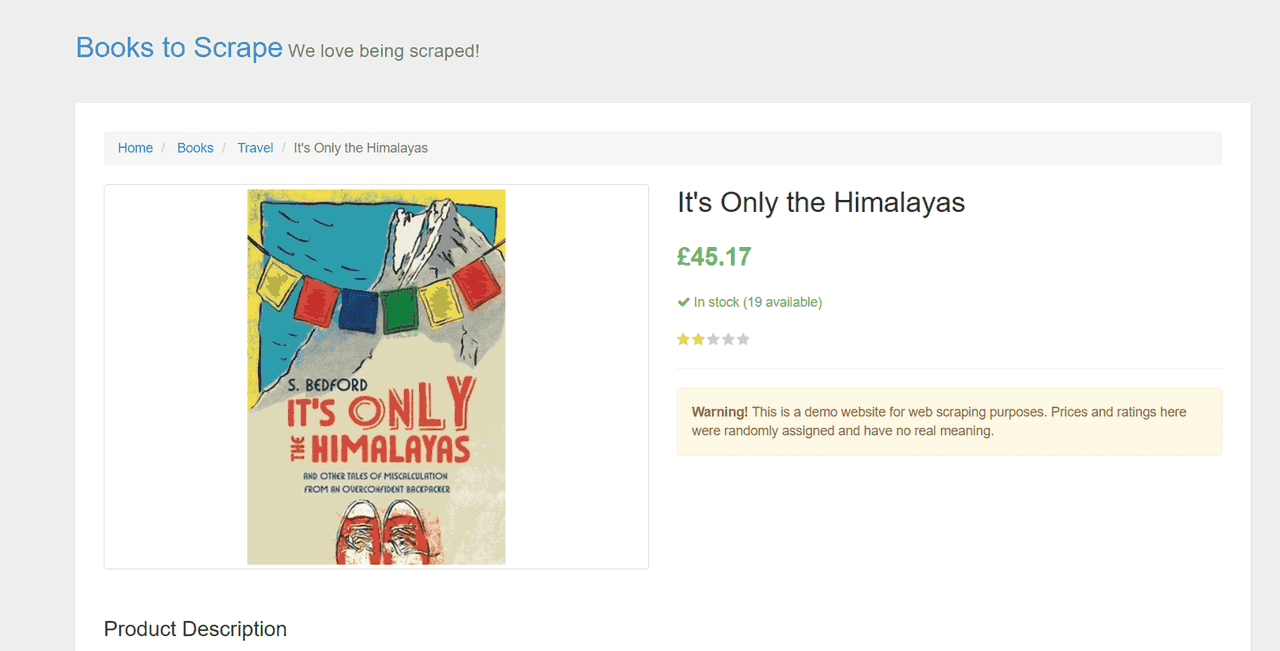Open the Books breadcrumb link
This screenshot has width=1280, height=651.
195,148
